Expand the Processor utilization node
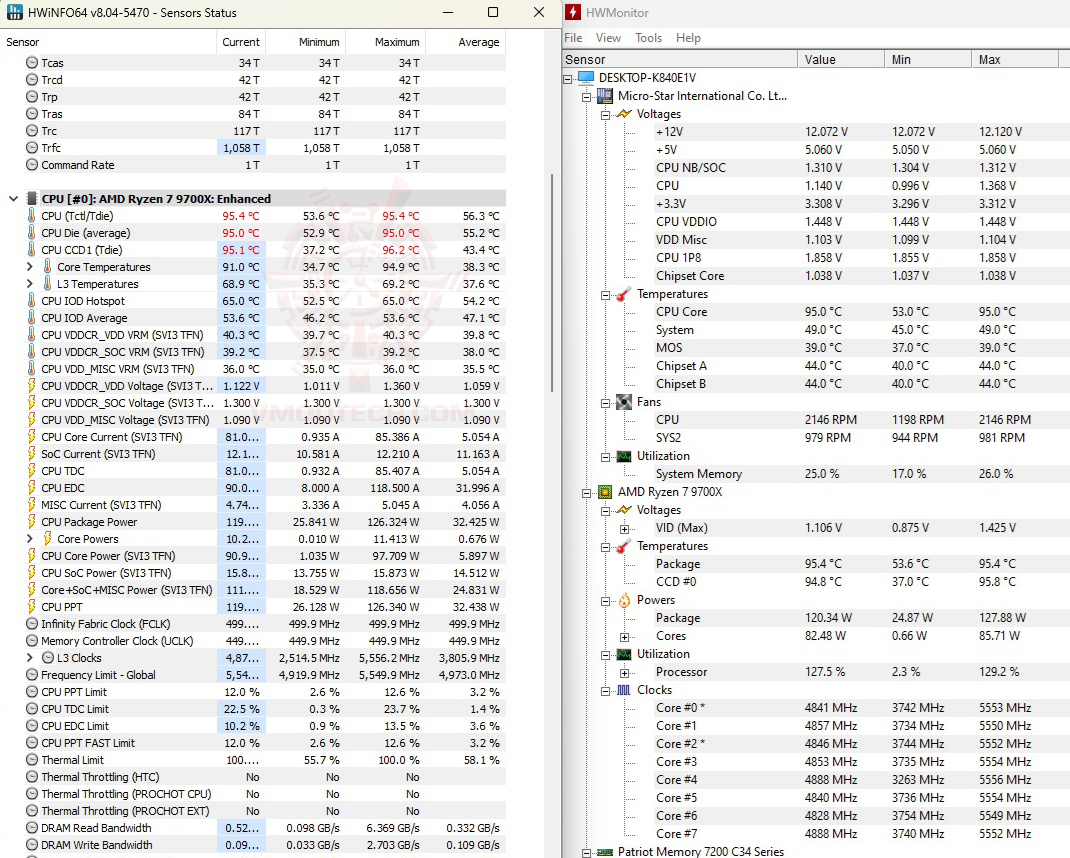This screenshot has height=858, width=1070. click(624, 672)
